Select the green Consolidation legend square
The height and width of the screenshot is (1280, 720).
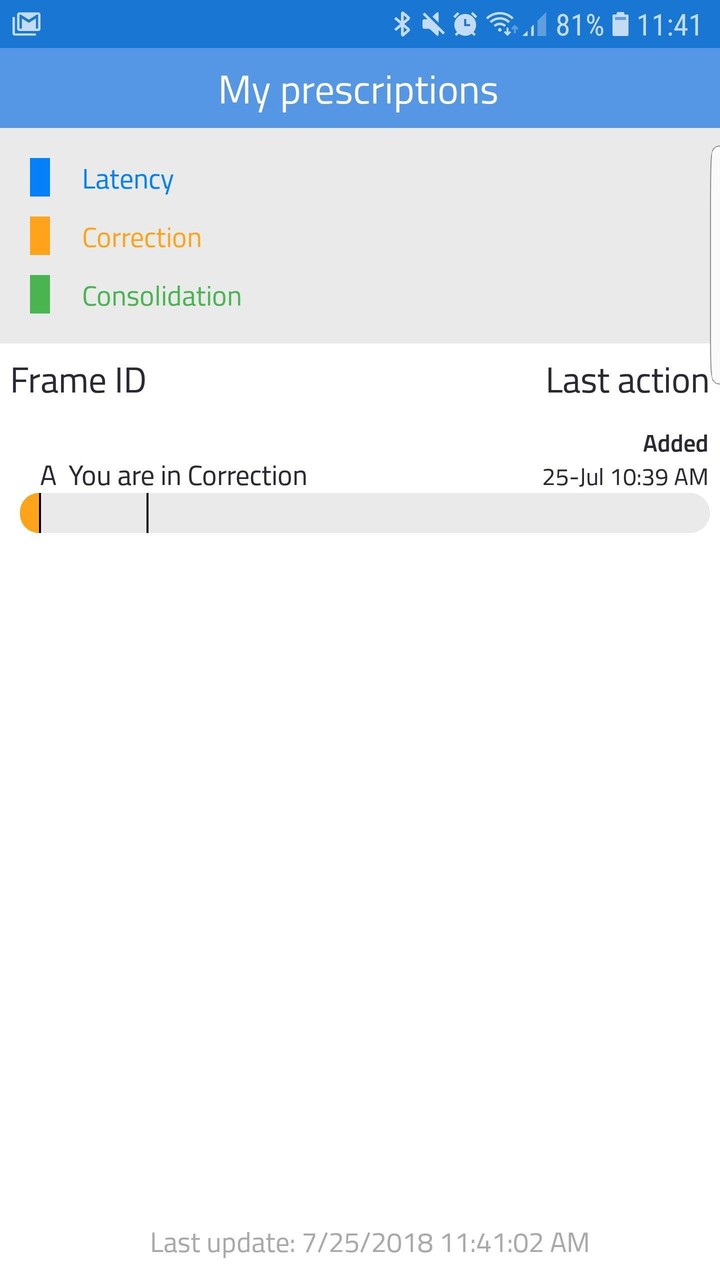click(x=41, y=296)
